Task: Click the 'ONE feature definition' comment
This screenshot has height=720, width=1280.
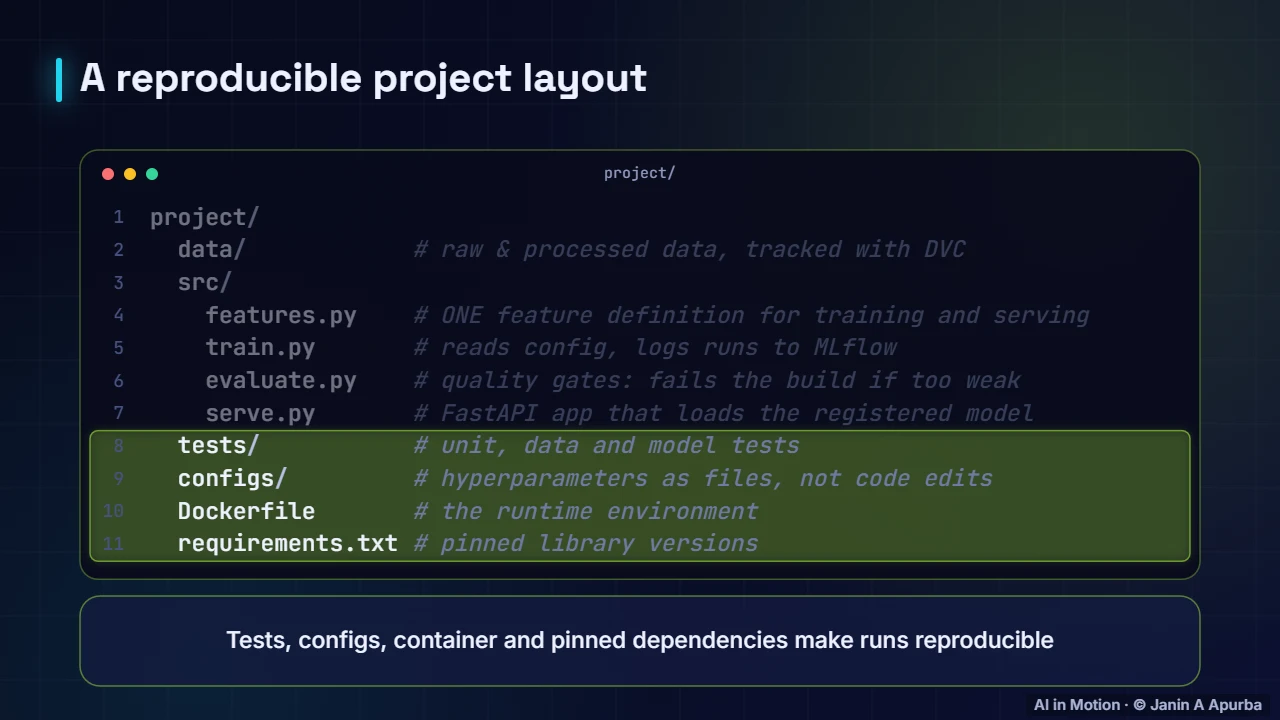Action: [752, 315]
